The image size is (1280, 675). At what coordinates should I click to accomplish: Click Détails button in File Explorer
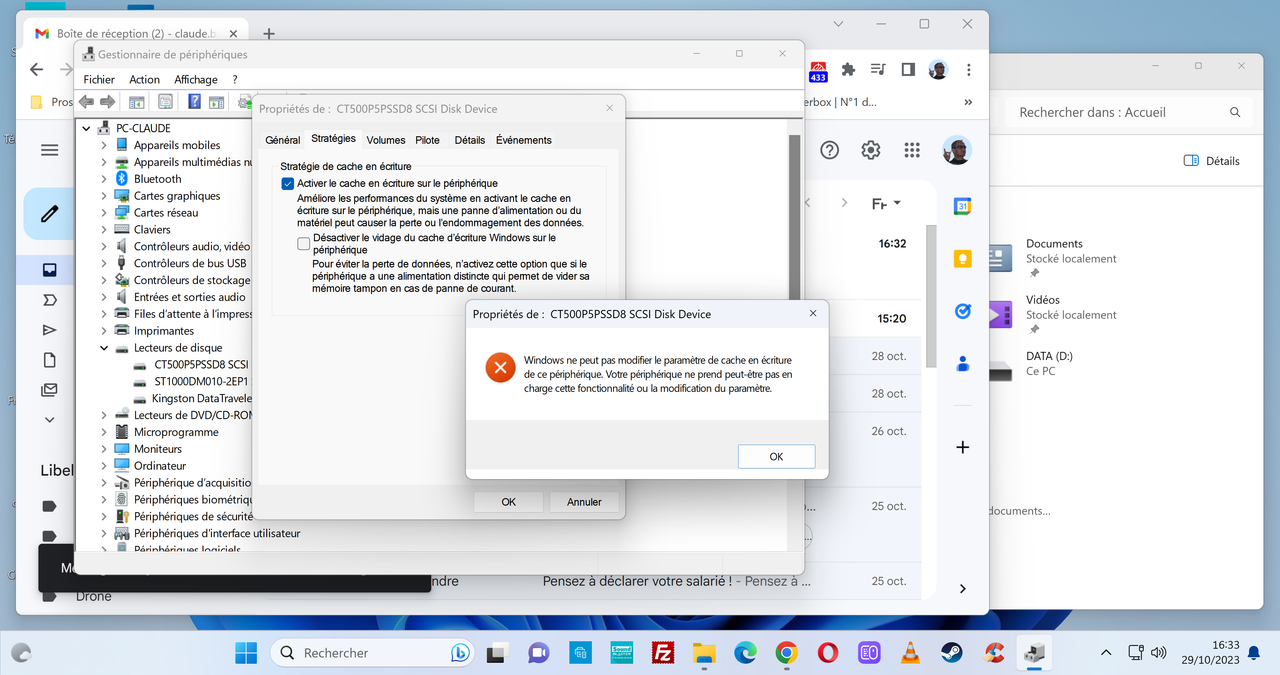[1211, 161]
